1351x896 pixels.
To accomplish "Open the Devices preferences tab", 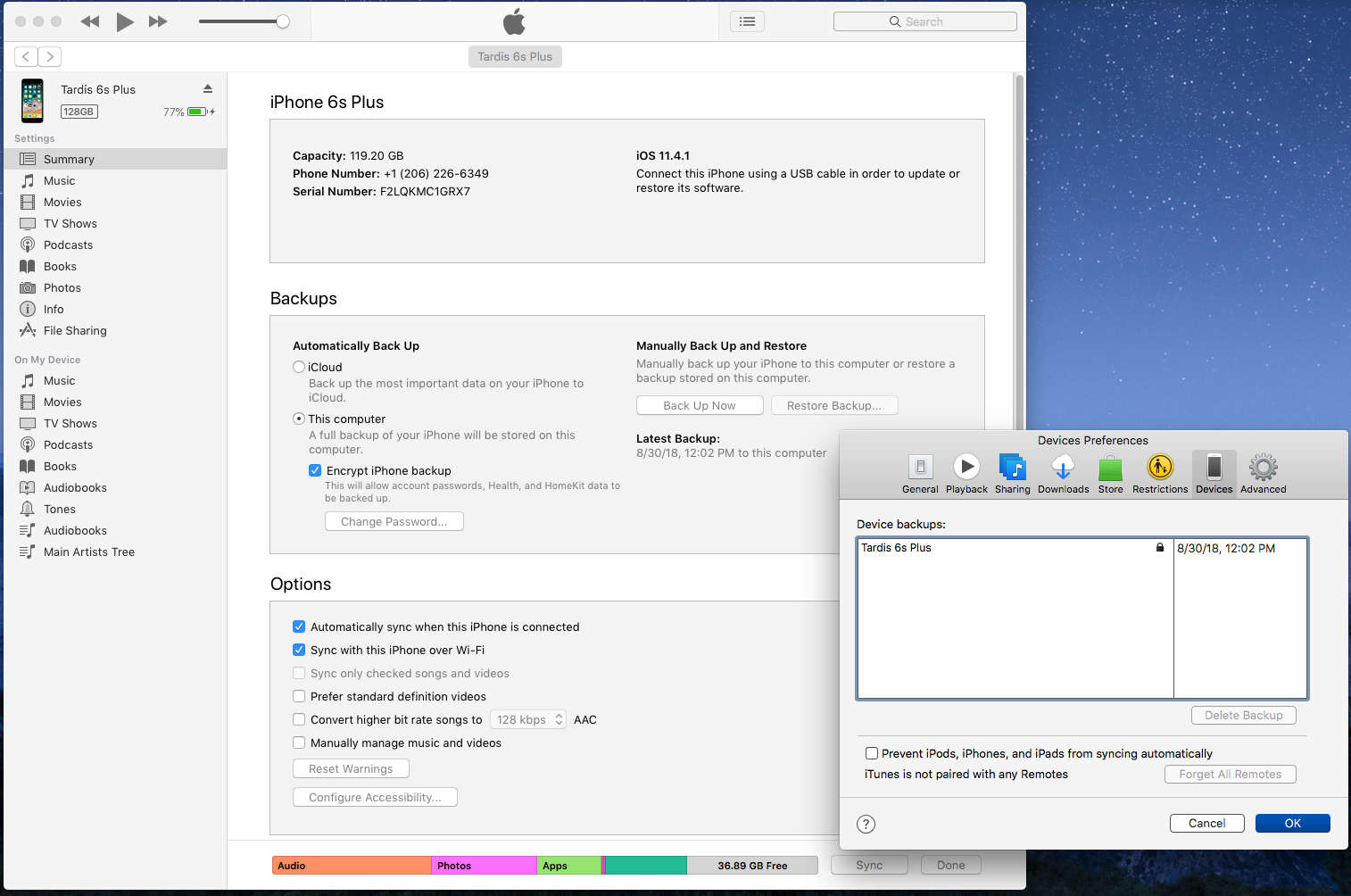I will (x=1214, y=474).
